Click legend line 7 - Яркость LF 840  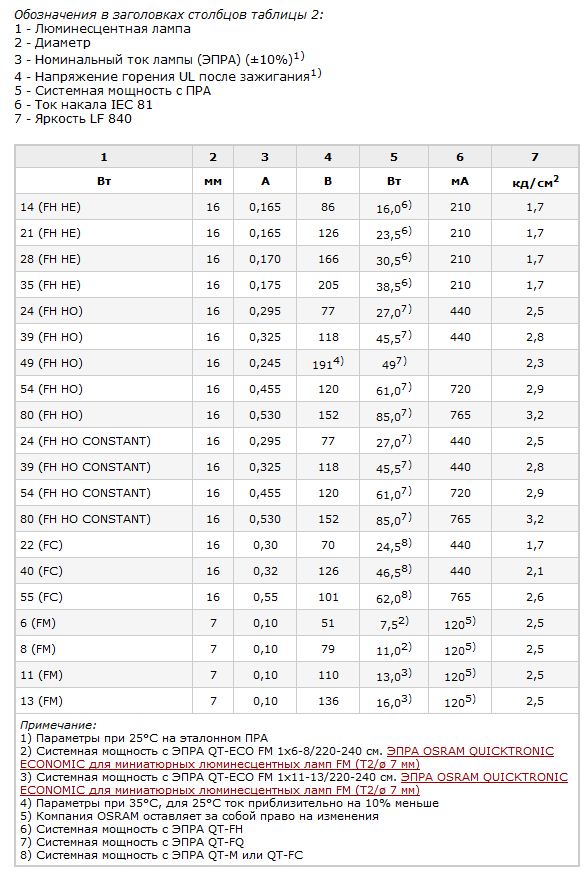click(73, 118)
